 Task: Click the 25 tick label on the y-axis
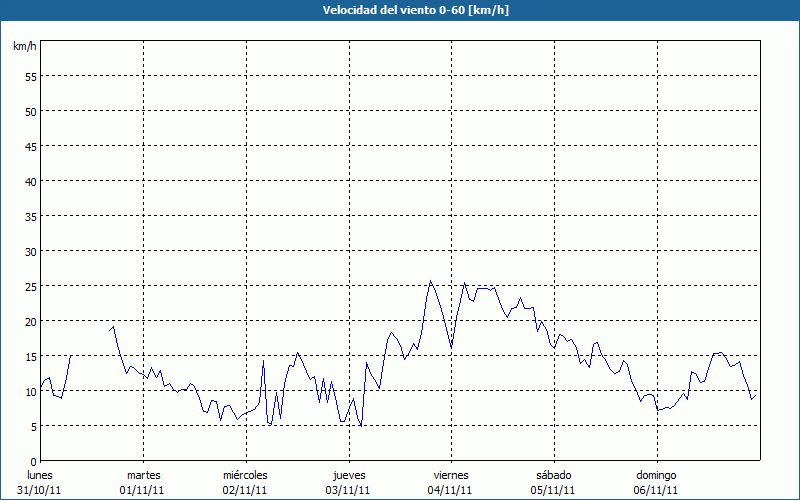tap(31, 286)
